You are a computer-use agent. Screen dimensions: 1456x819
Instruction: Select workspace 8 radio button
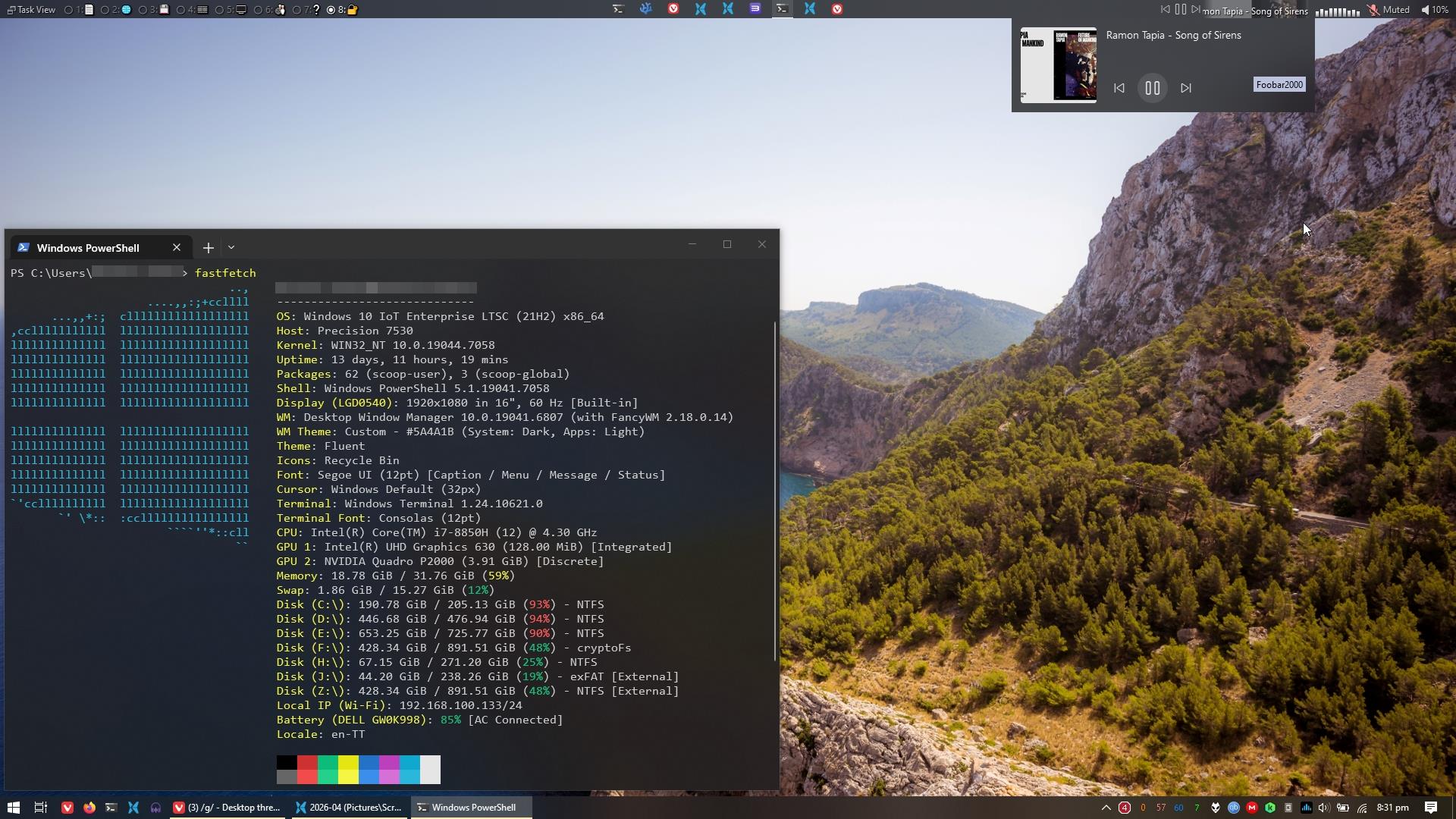331,10
